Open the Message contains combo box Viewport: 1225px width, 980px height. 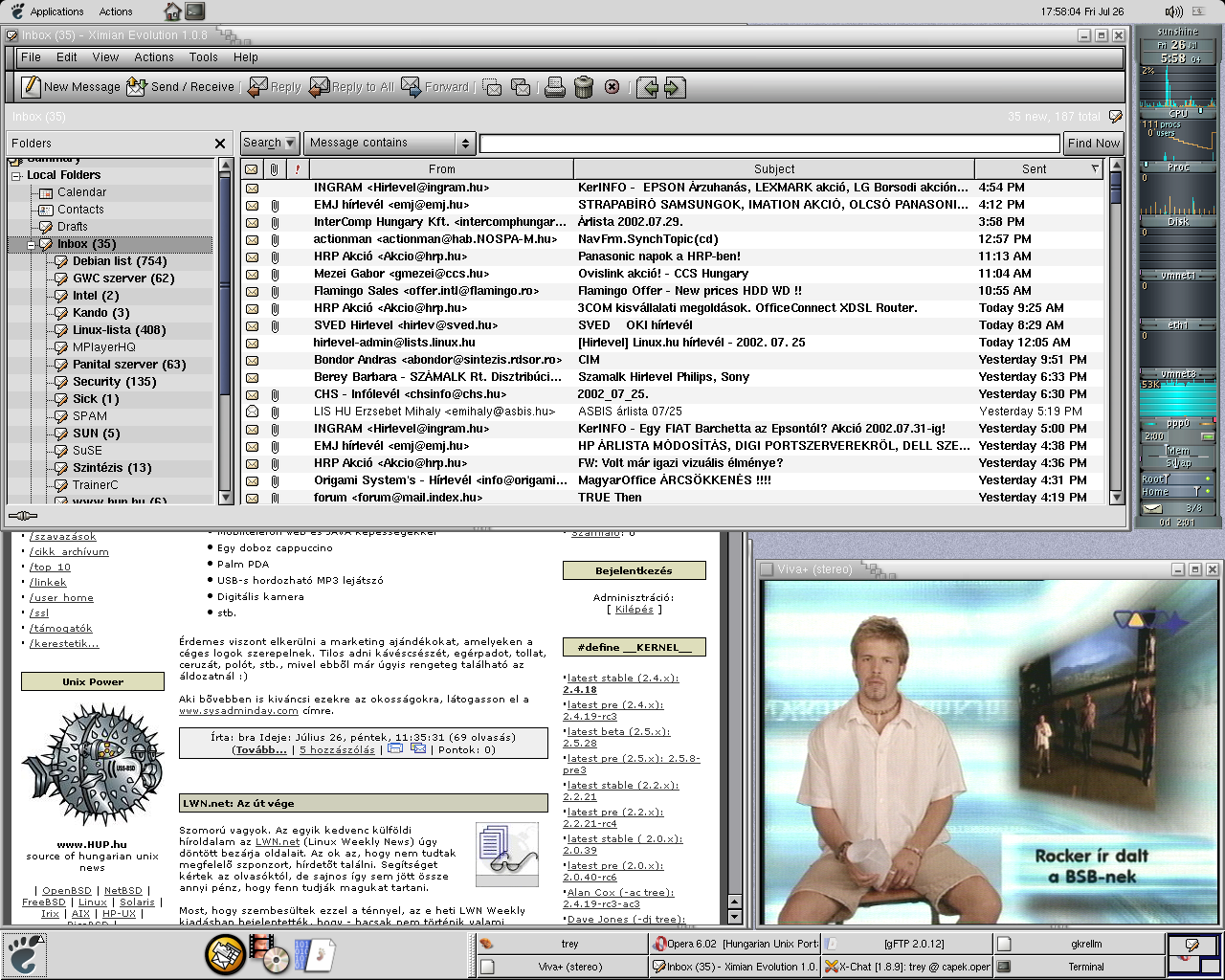click(390, 143)
